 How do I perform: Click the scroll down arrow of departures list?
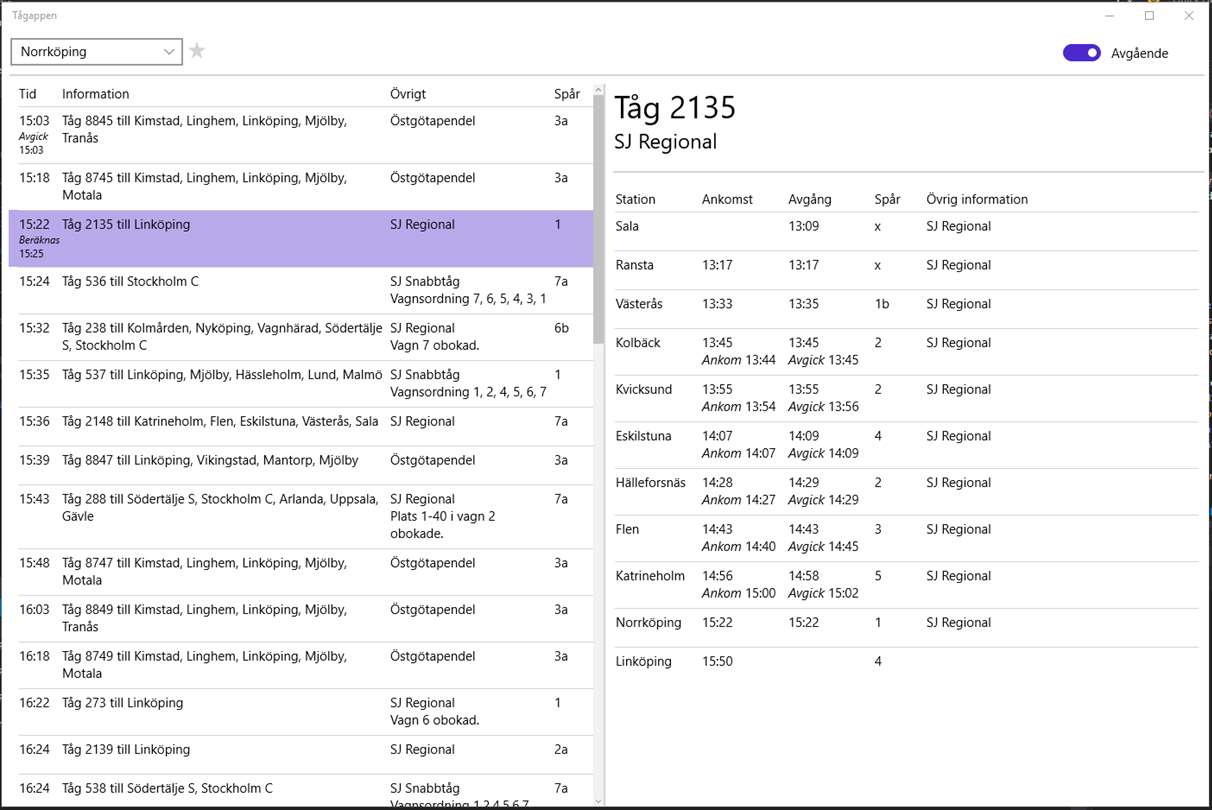[599, 800]
